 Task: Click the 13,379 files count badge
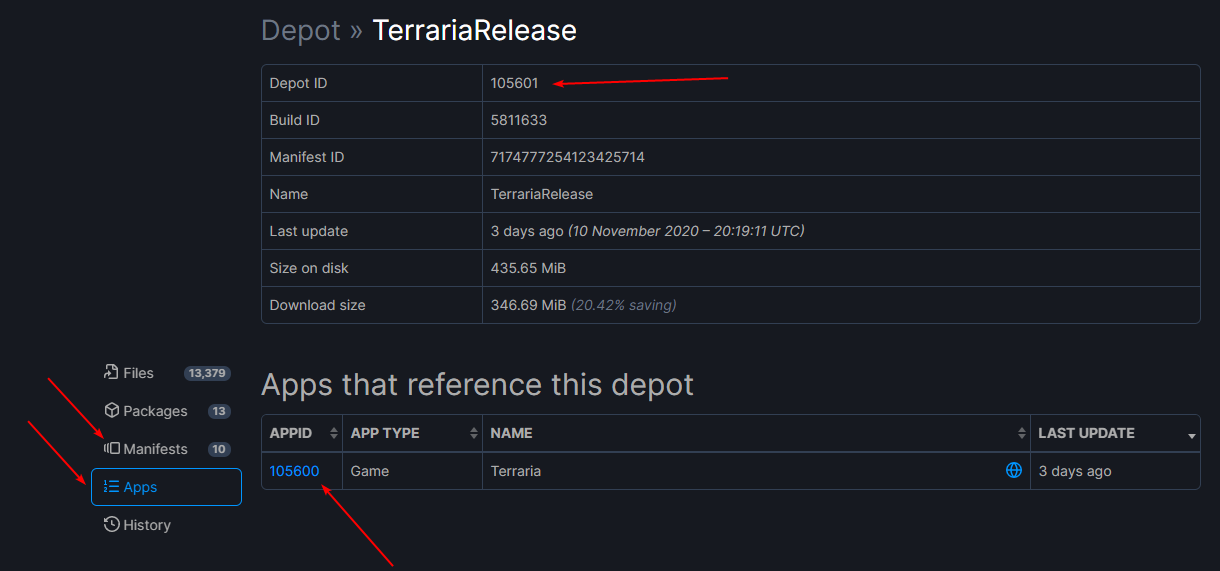[207, 373]
